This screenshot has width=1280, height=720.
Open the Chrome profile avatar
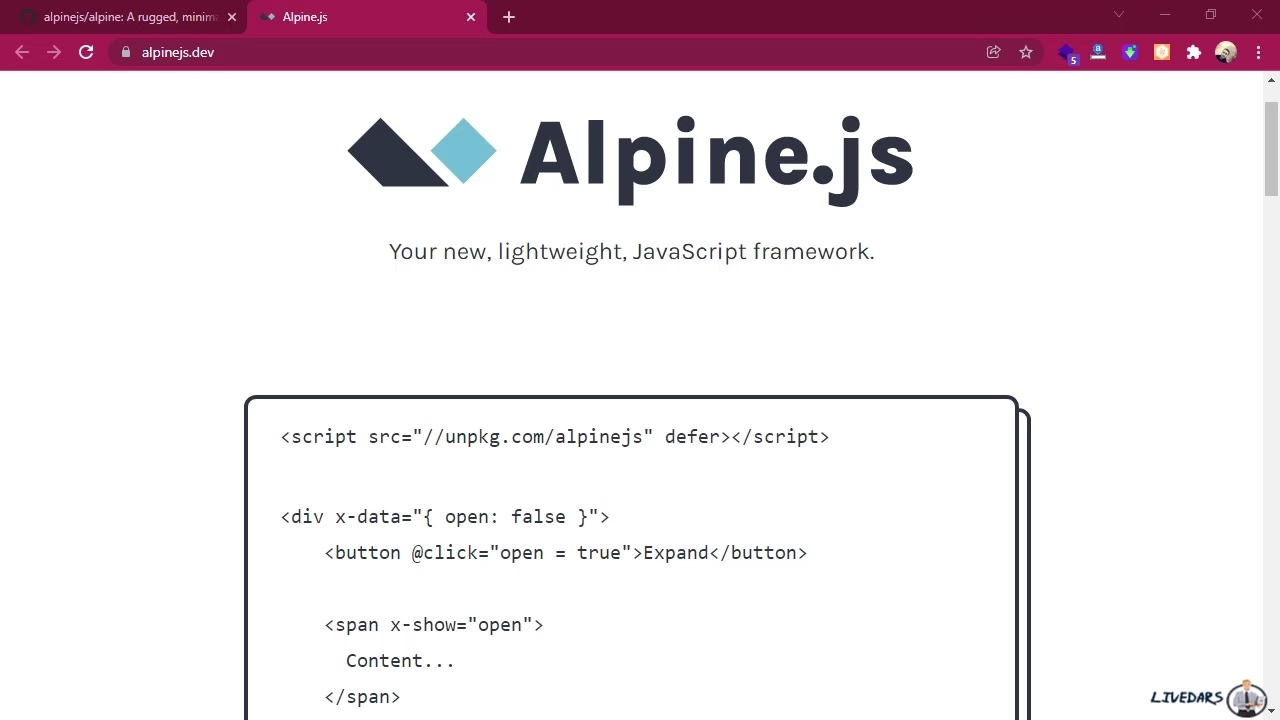[1226, 52]
